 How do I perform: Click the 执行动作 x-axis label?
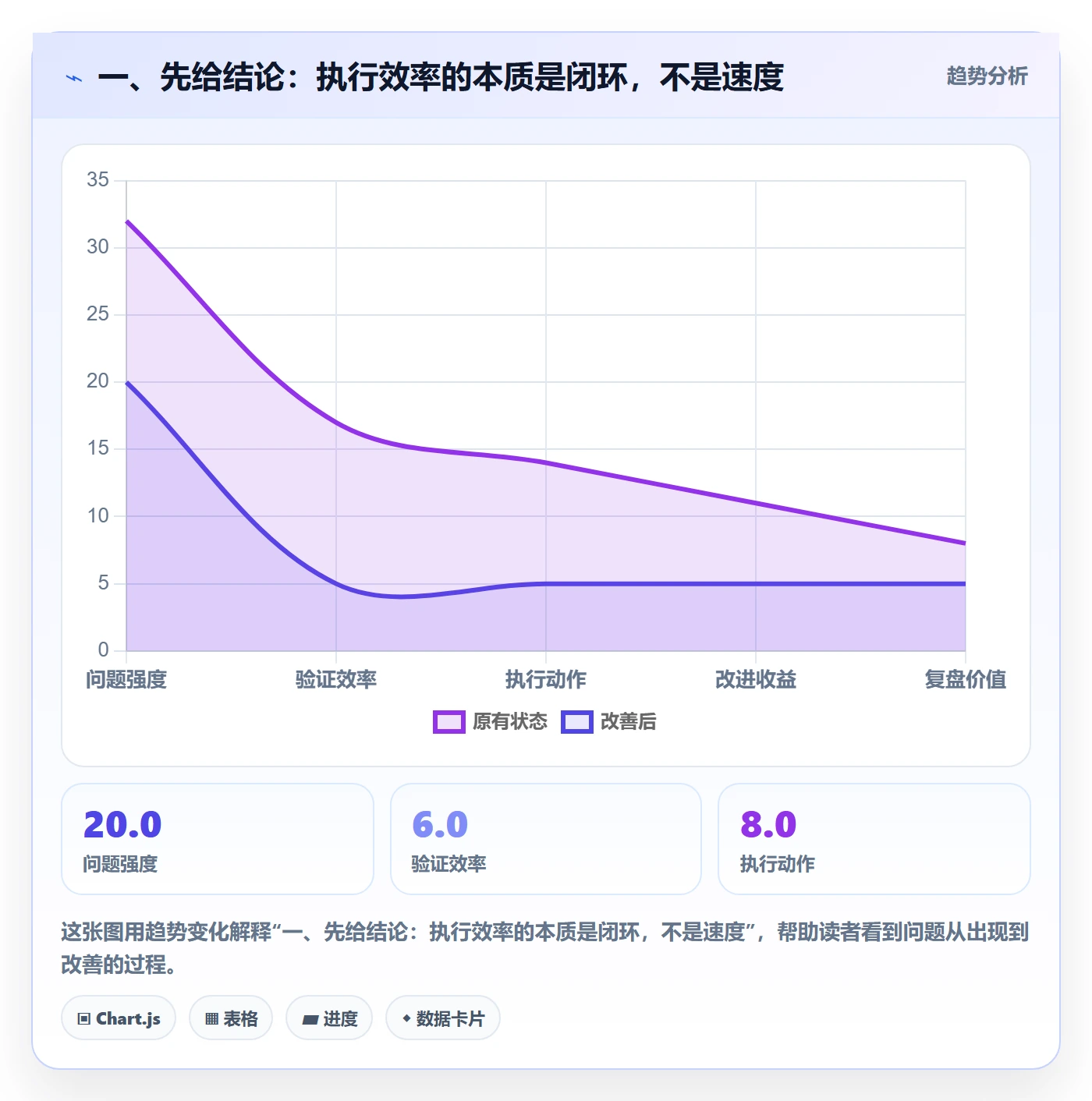tap(546, 680)
